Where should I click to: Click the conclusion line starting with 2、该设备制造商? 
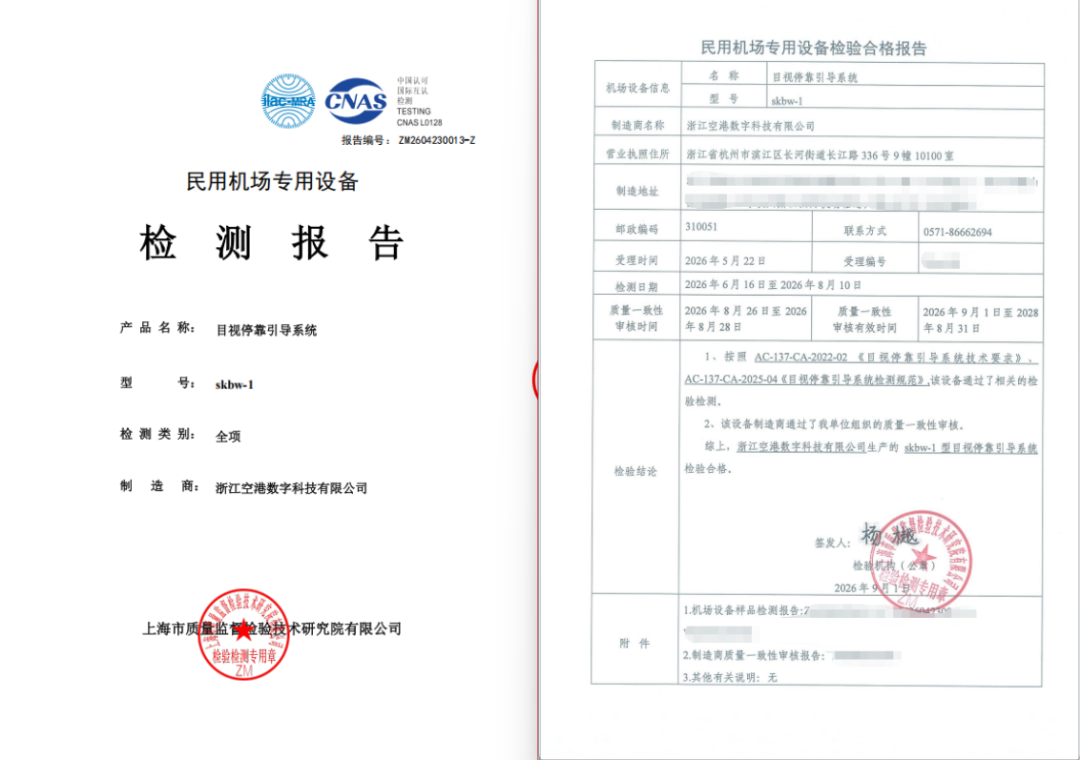click(x=835, y=424)
